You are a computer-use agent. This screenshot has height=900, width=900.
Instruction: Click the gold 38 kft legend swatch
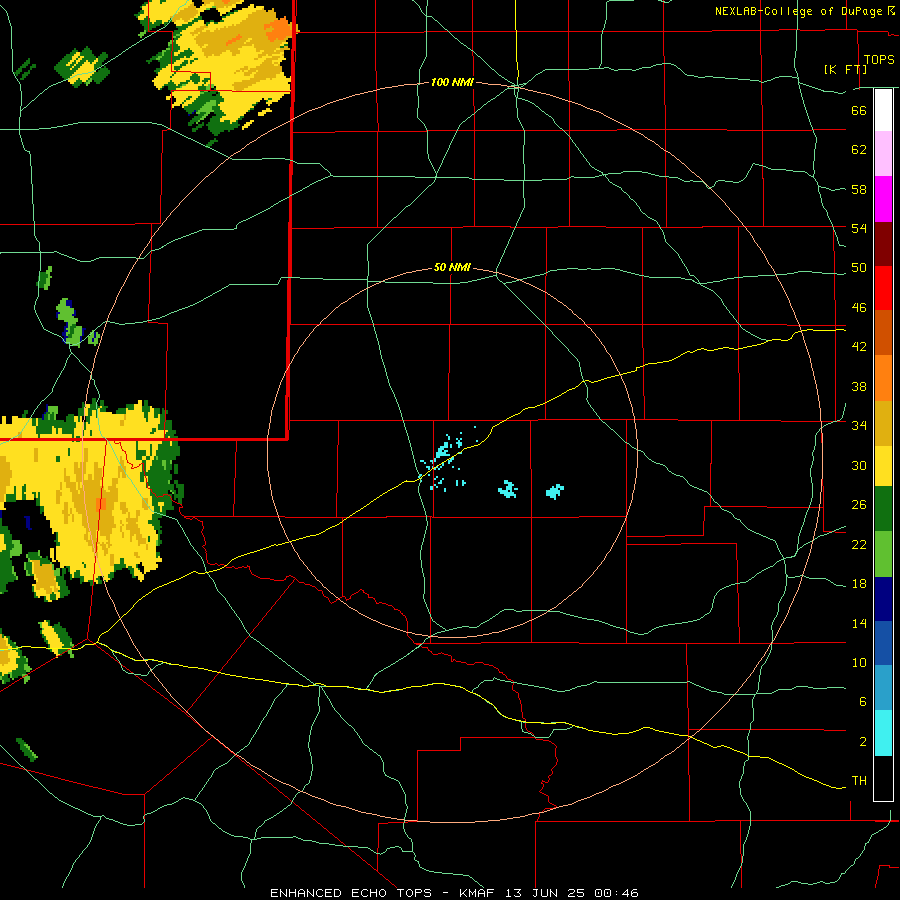click(x=883, y=422)
